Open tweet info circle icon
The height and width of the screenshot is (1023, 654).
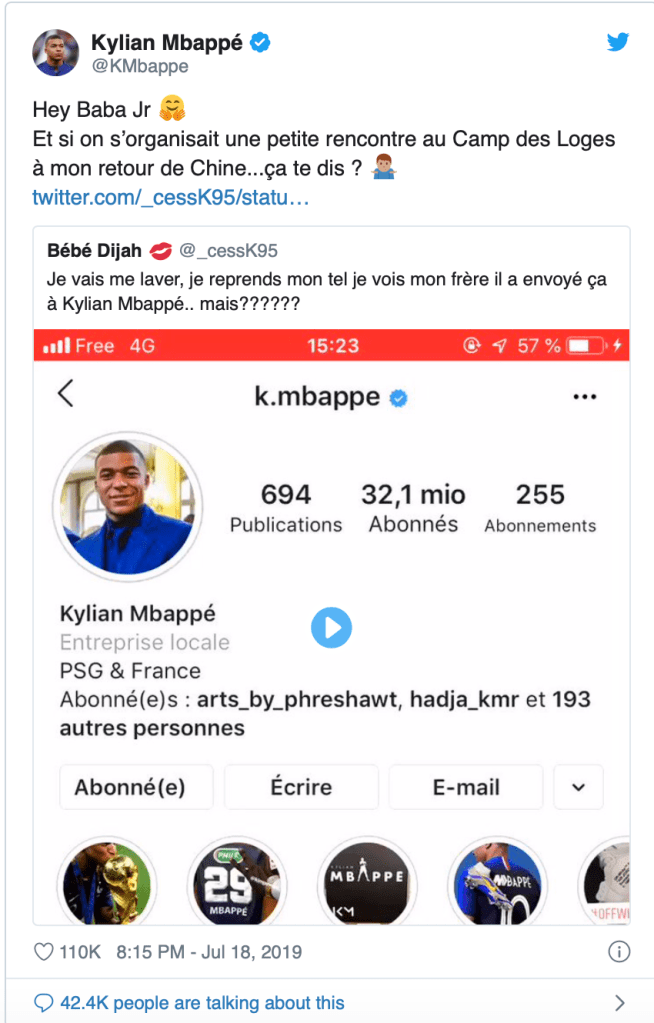619,951
